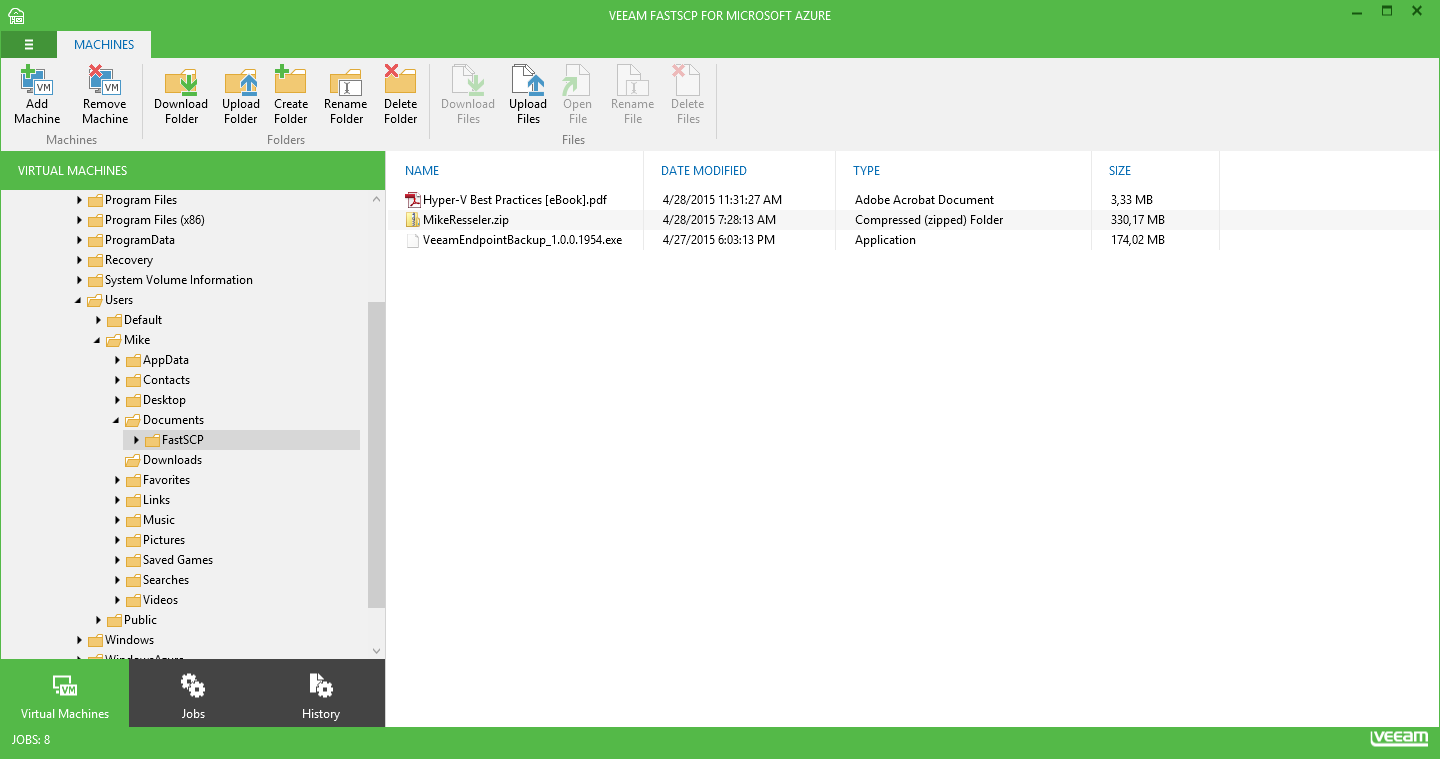
Task: Select the MikeResseler.zip file
Action: [x=465, y=220]
